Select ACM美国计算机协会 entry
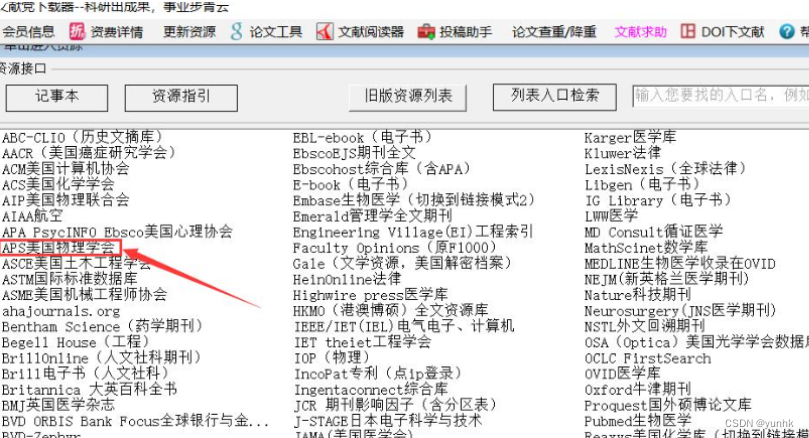The image size is (809, 438). tap(66, 168)
